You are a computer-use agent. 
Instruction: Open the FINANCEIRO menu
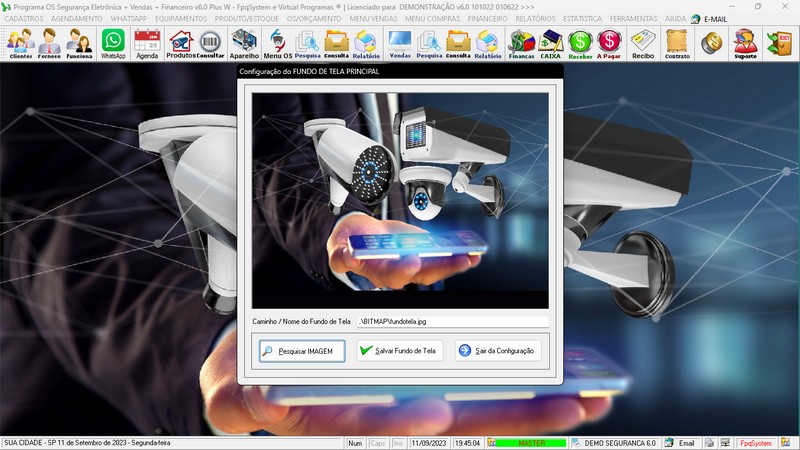[487, 19]
